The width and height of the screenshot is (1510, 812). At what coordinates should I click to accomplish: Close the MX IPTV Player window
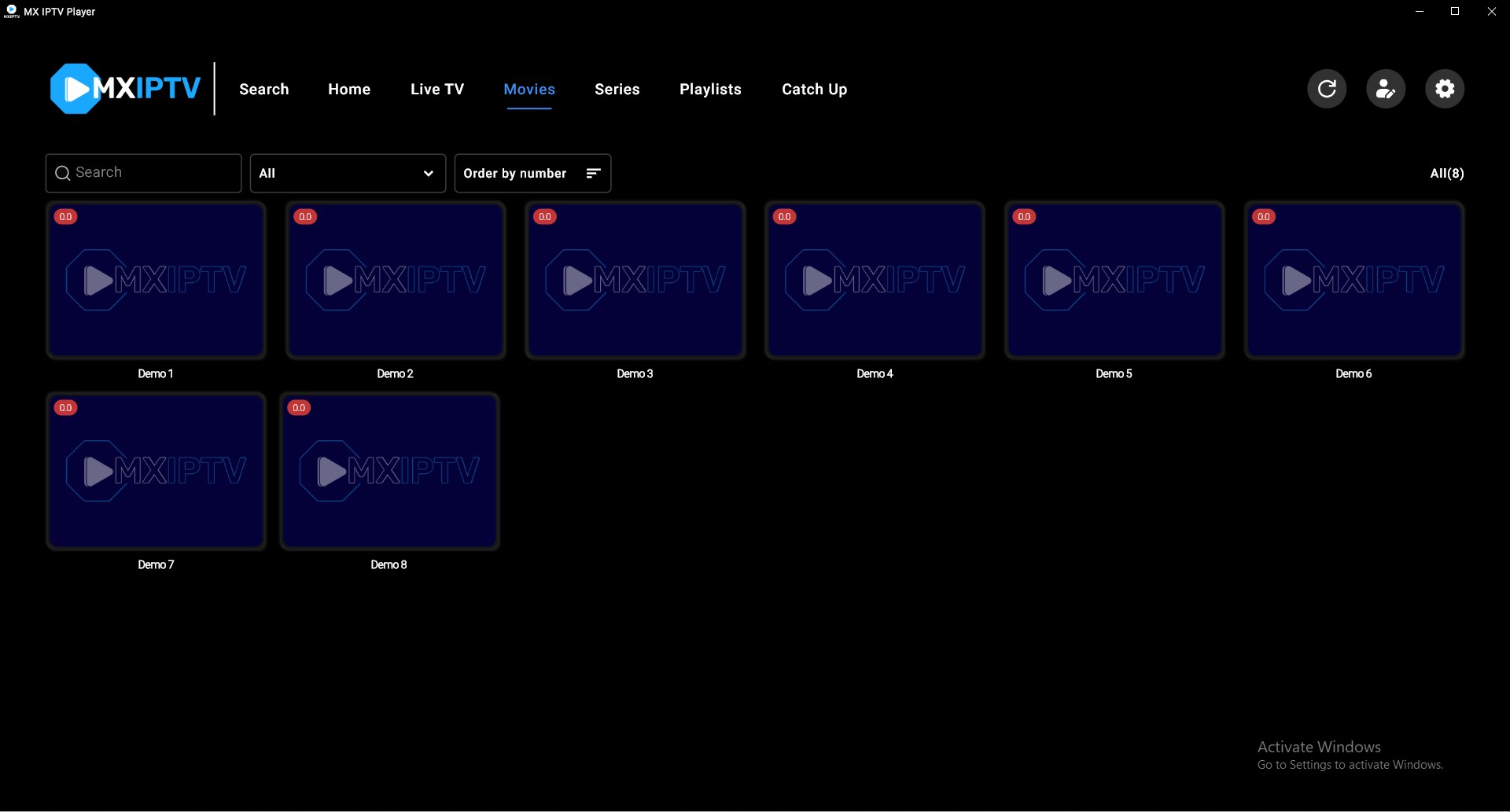pyautogui.click(x=1491, y=12)
